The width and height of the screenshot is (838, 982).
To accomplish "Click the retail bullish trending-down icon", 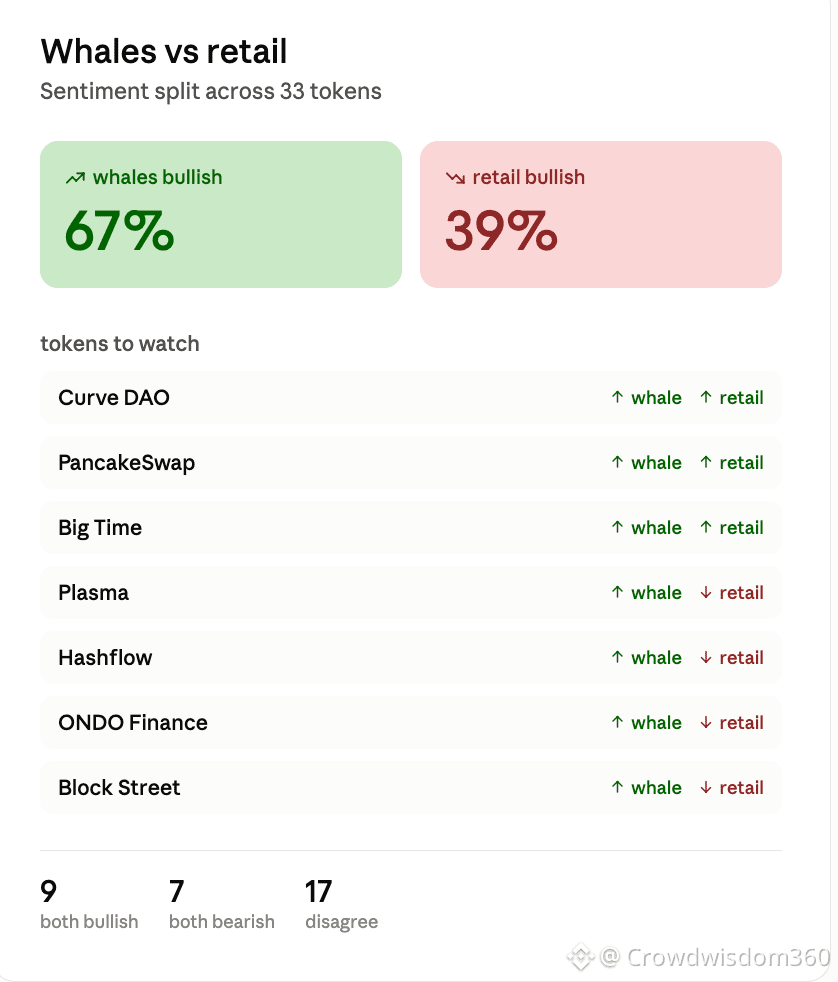I will 455,178.
